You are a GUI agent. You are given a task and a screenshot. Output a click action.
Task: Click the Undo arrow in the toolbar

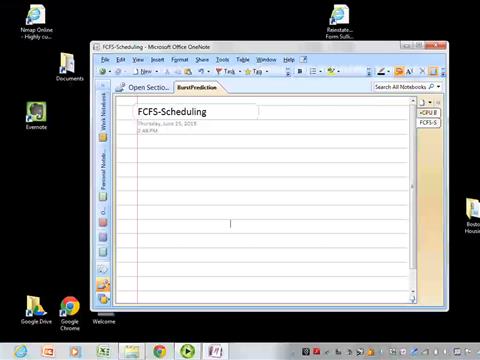(x=201, y=71)
